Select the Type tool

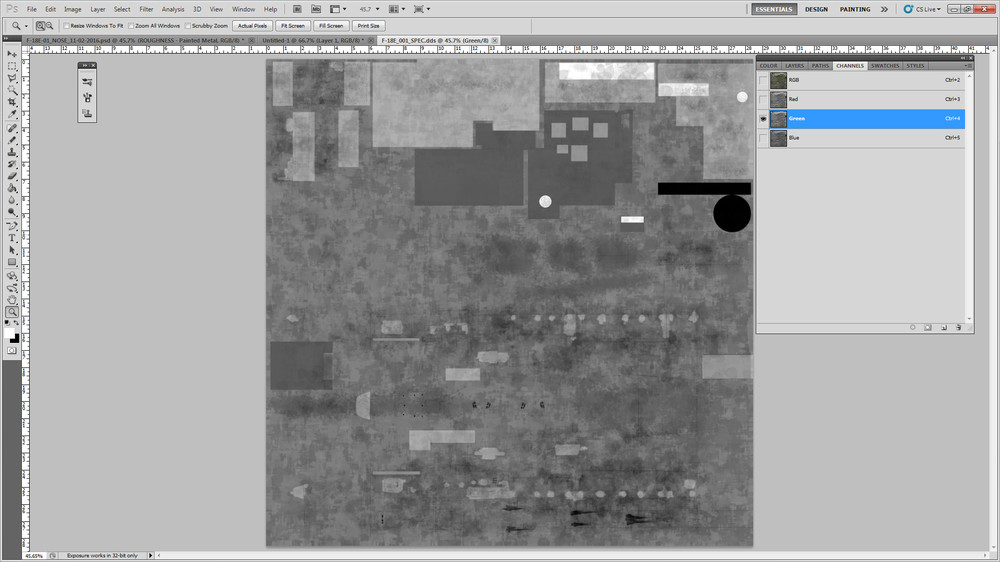(x=12, y=239)
